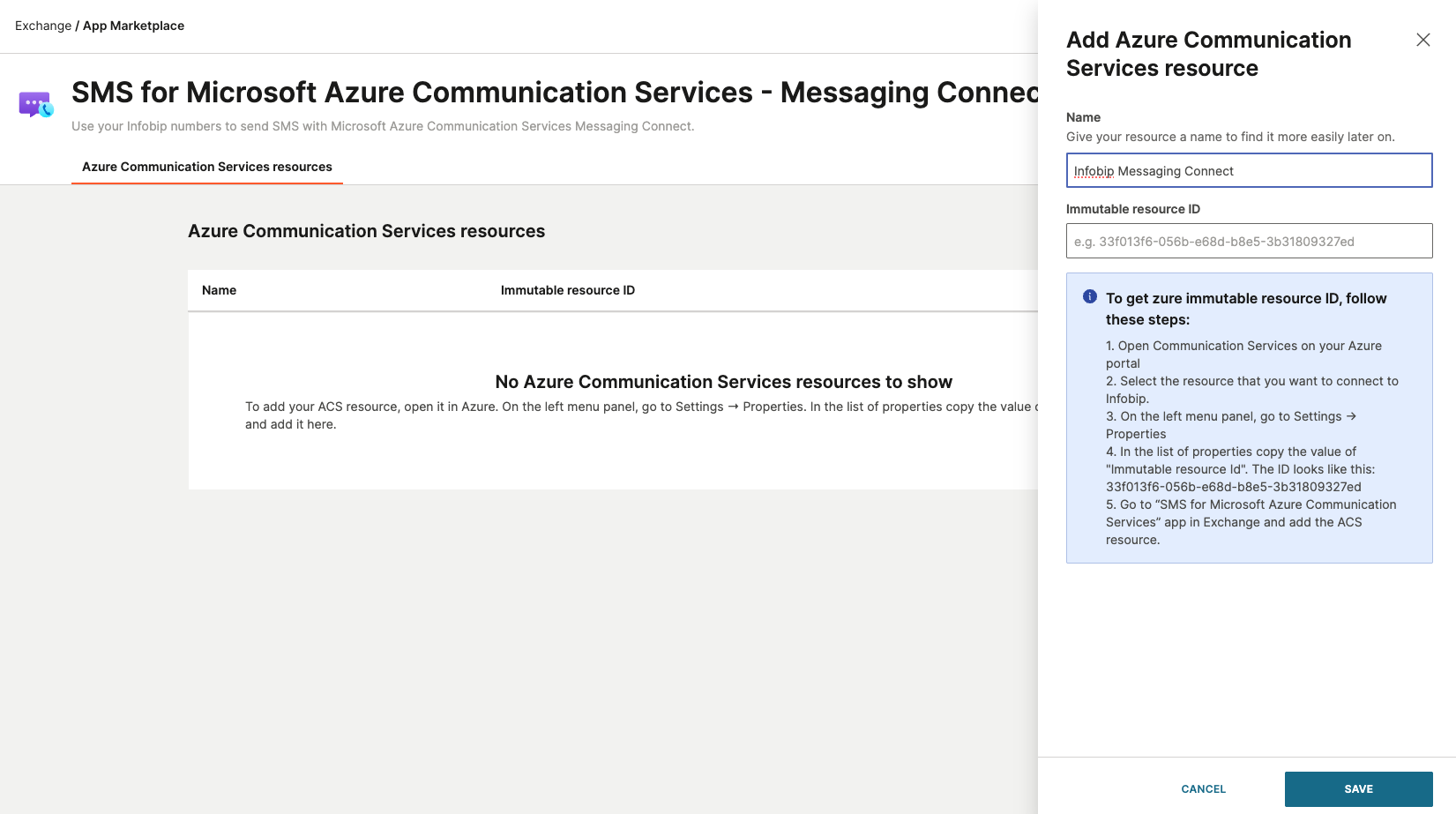Click 'No Azure Communication Services resources to show' message

(723, 382)
